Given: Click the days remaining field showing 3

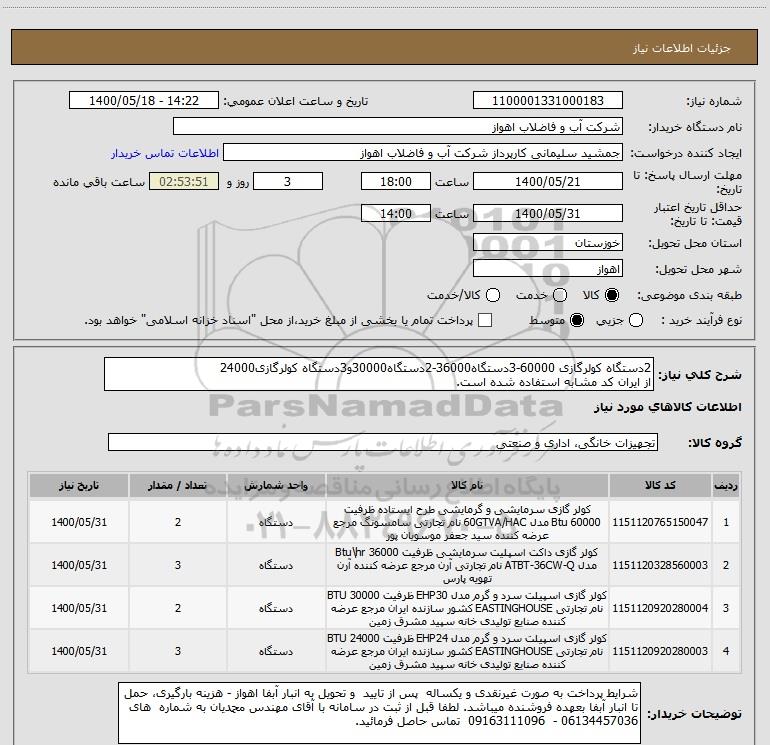Looking at the screenshot, I should 288,181.
